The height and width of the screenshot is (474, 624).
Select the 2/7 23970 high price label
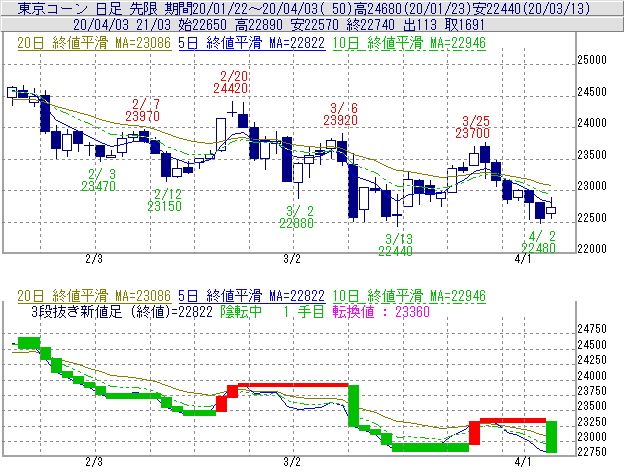tap(142, 110)
